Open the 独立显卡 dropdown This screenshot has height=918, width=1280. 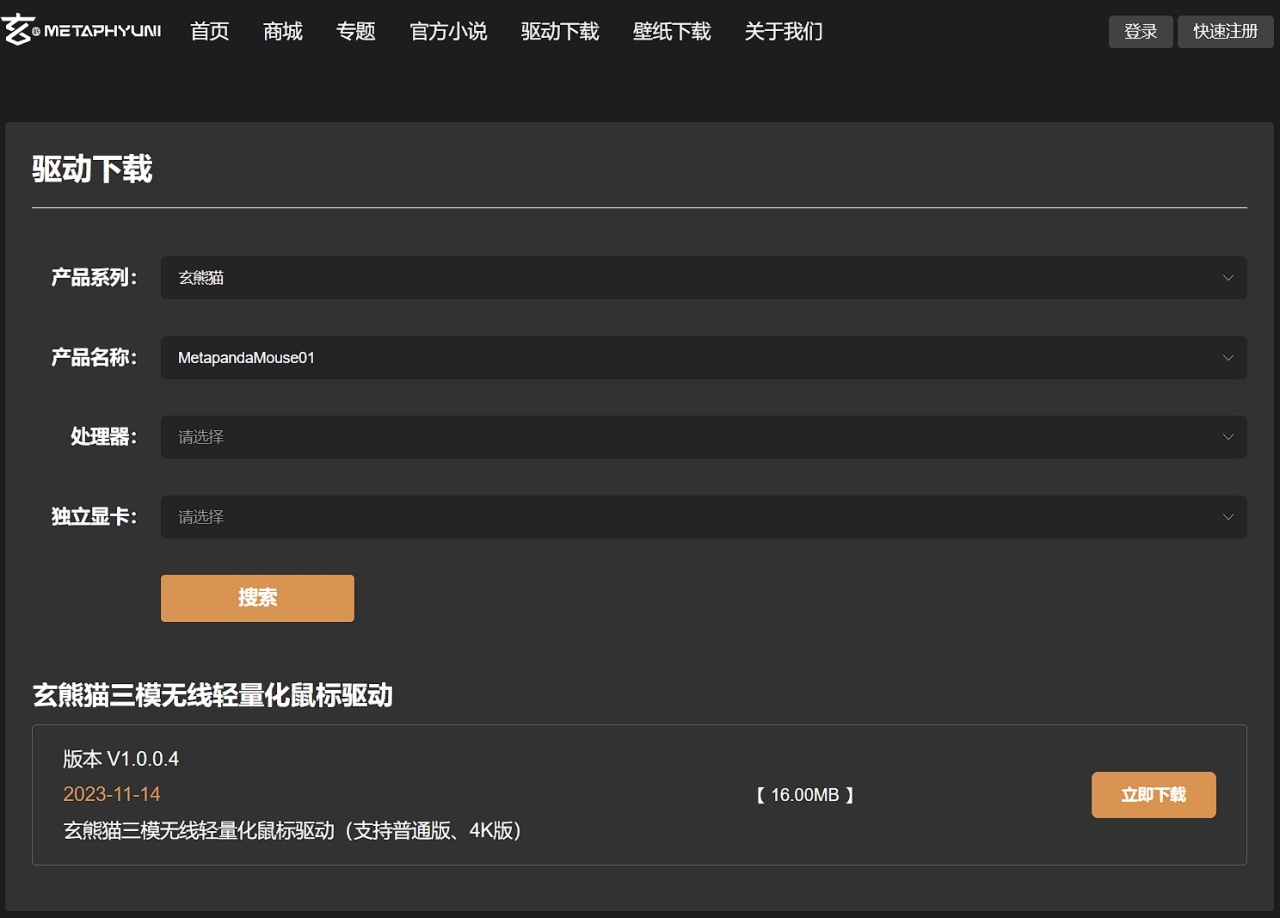coord(704,517)
